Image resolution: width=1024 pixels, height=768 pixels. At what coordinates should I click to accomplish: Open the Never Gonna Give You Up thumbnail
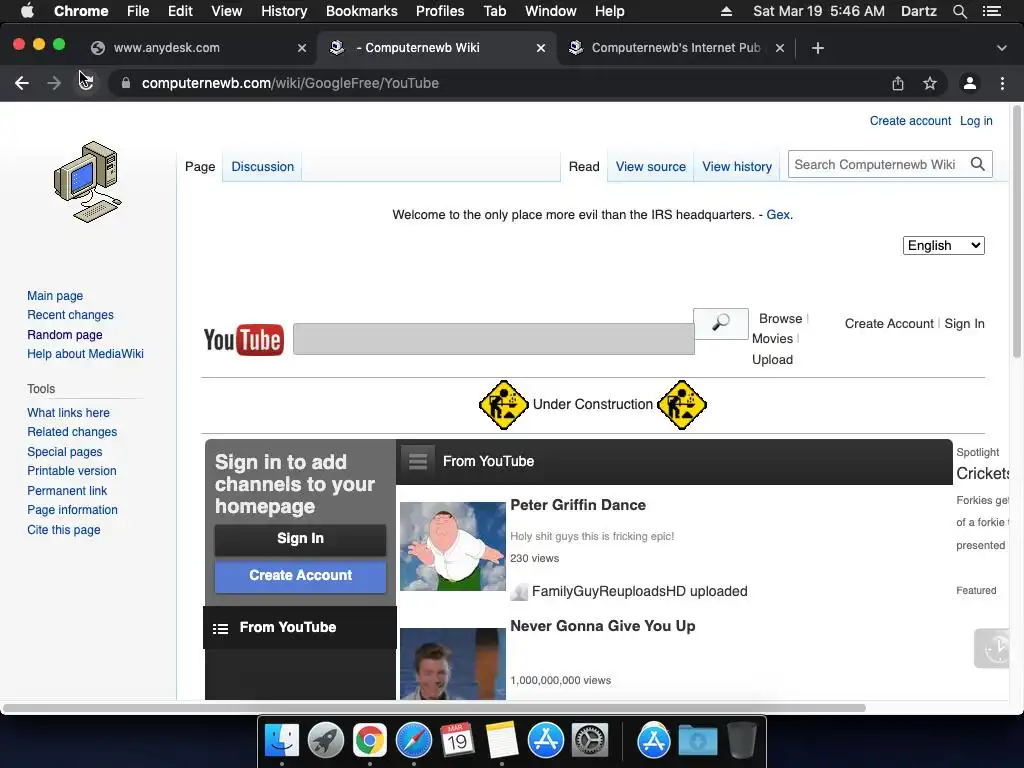pyautogui.click(x=453, y=664)
